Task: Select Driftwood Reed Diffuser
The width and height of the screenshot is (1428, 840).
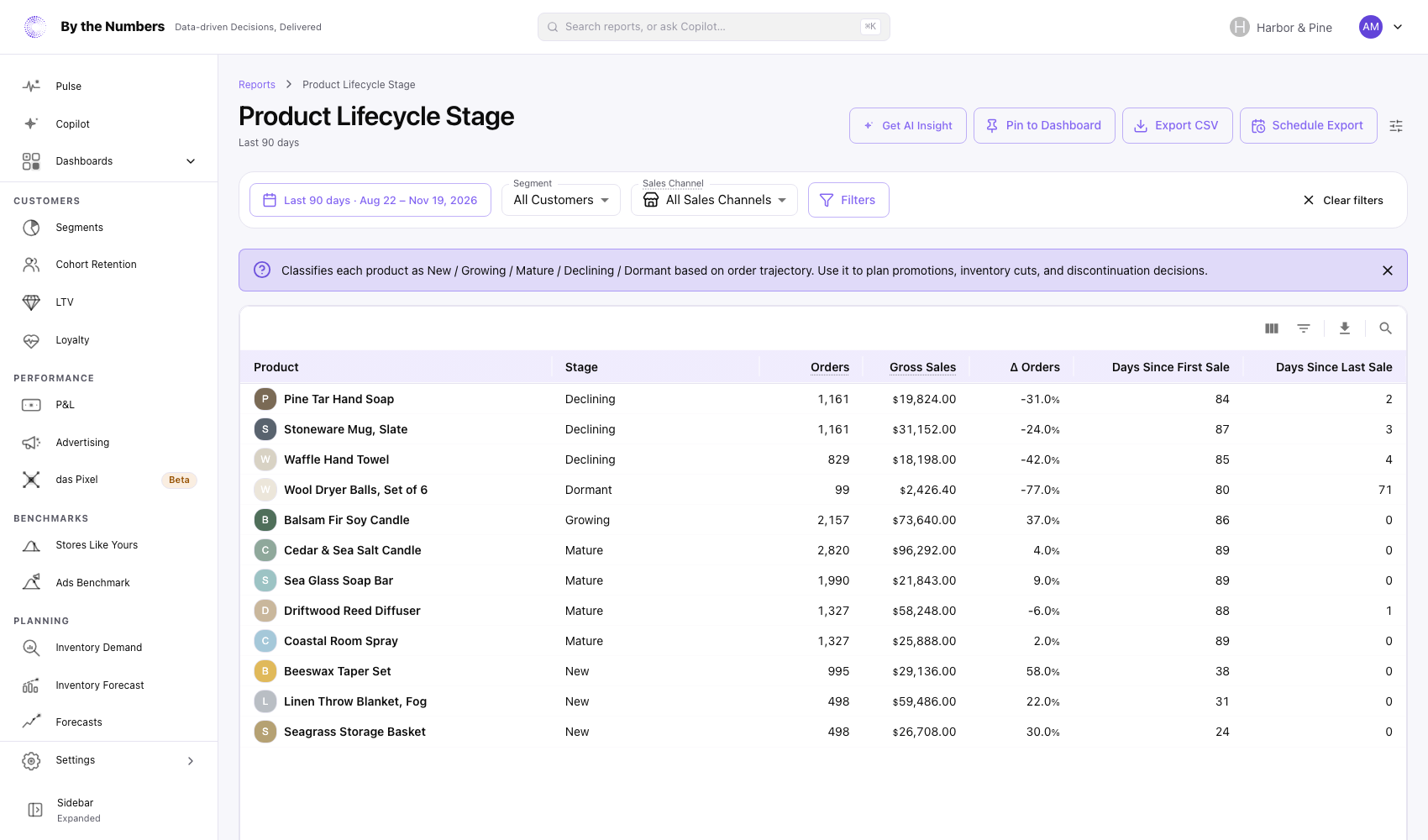Action: (x=352, y=611)
